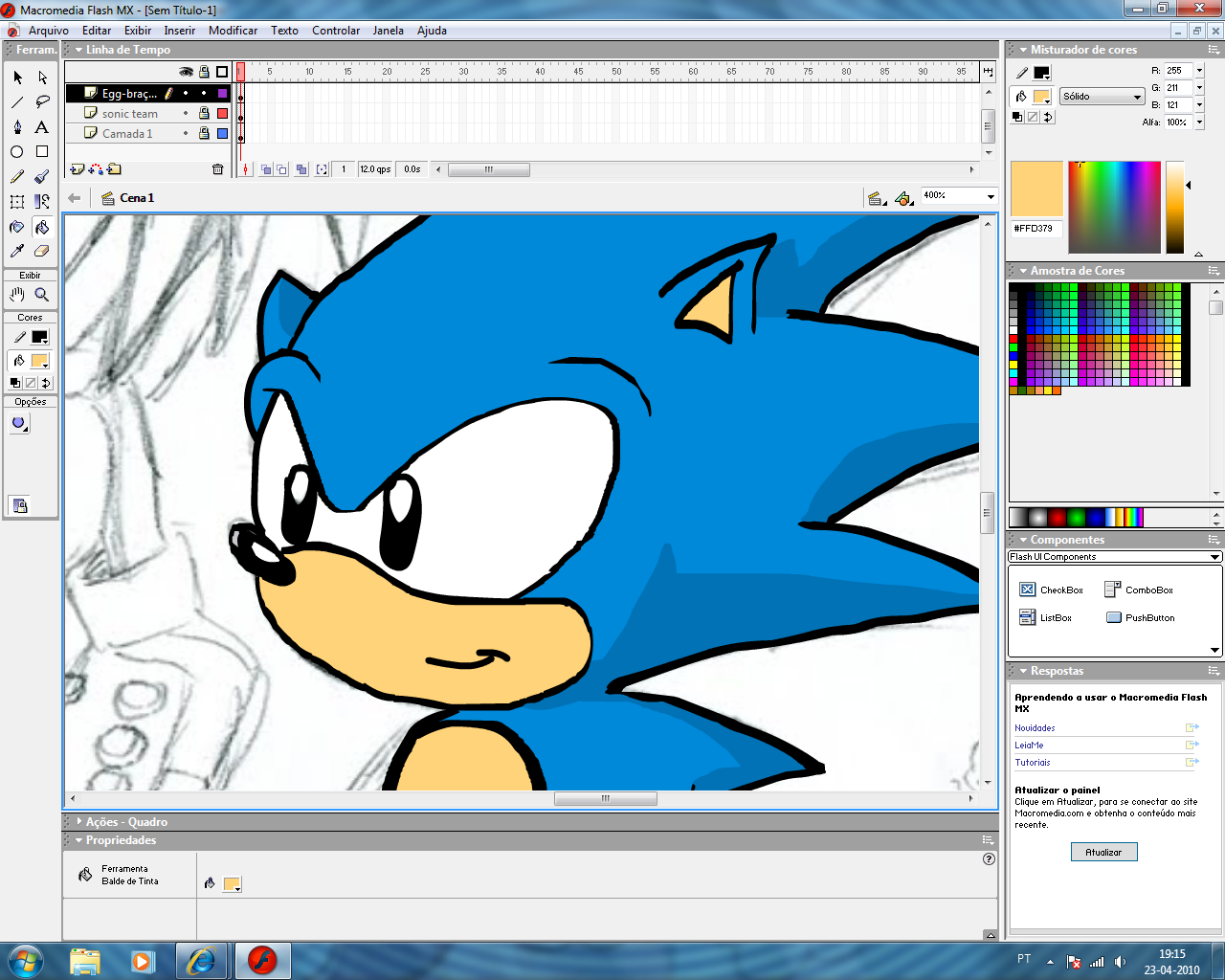Click the Insert Layer Folder icon
The width and height of the screenshot is (1225, 980).
pyautogui.click(x=114, y=169)
